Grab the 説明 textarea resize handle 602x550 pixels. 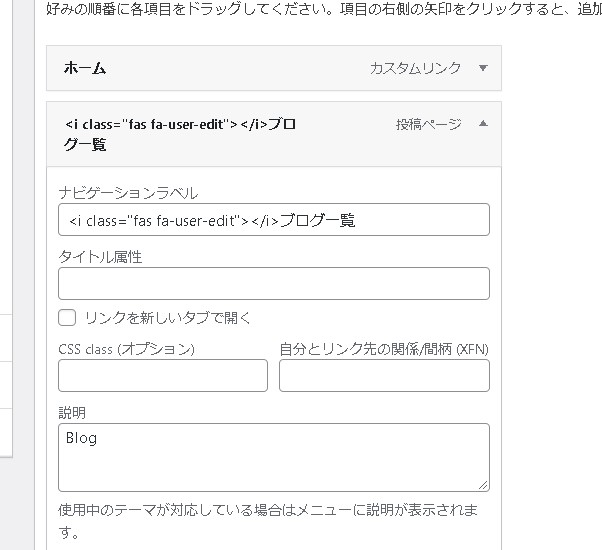coord(483,485)
